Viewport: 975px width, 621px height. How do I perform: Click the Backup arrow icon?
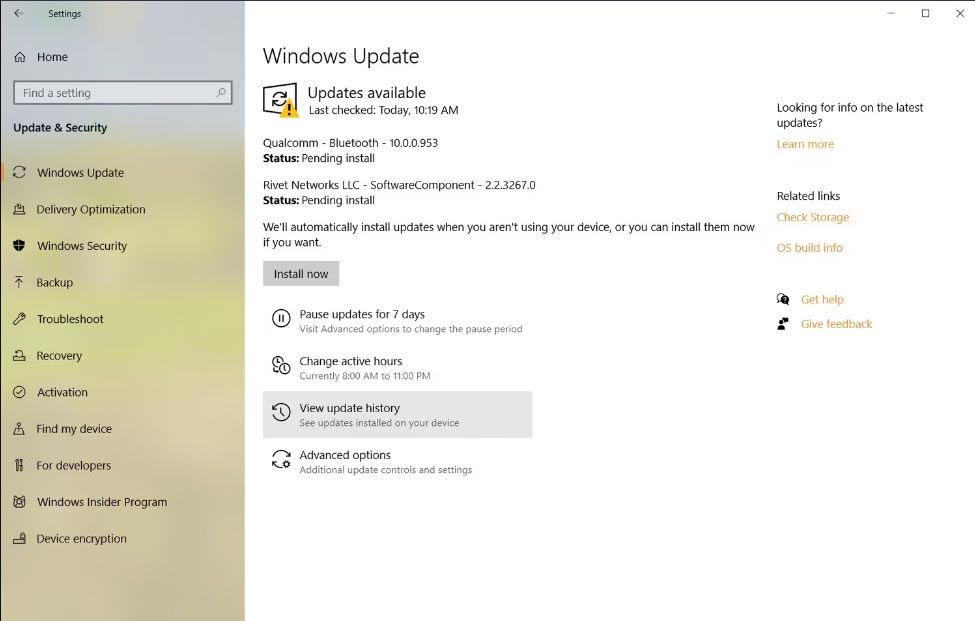click(19, 282)
